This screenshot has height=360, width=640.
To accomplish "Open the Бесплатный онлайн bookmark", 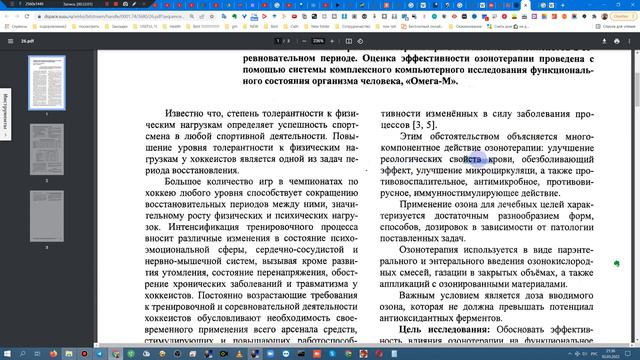I will tap(422, 26).
